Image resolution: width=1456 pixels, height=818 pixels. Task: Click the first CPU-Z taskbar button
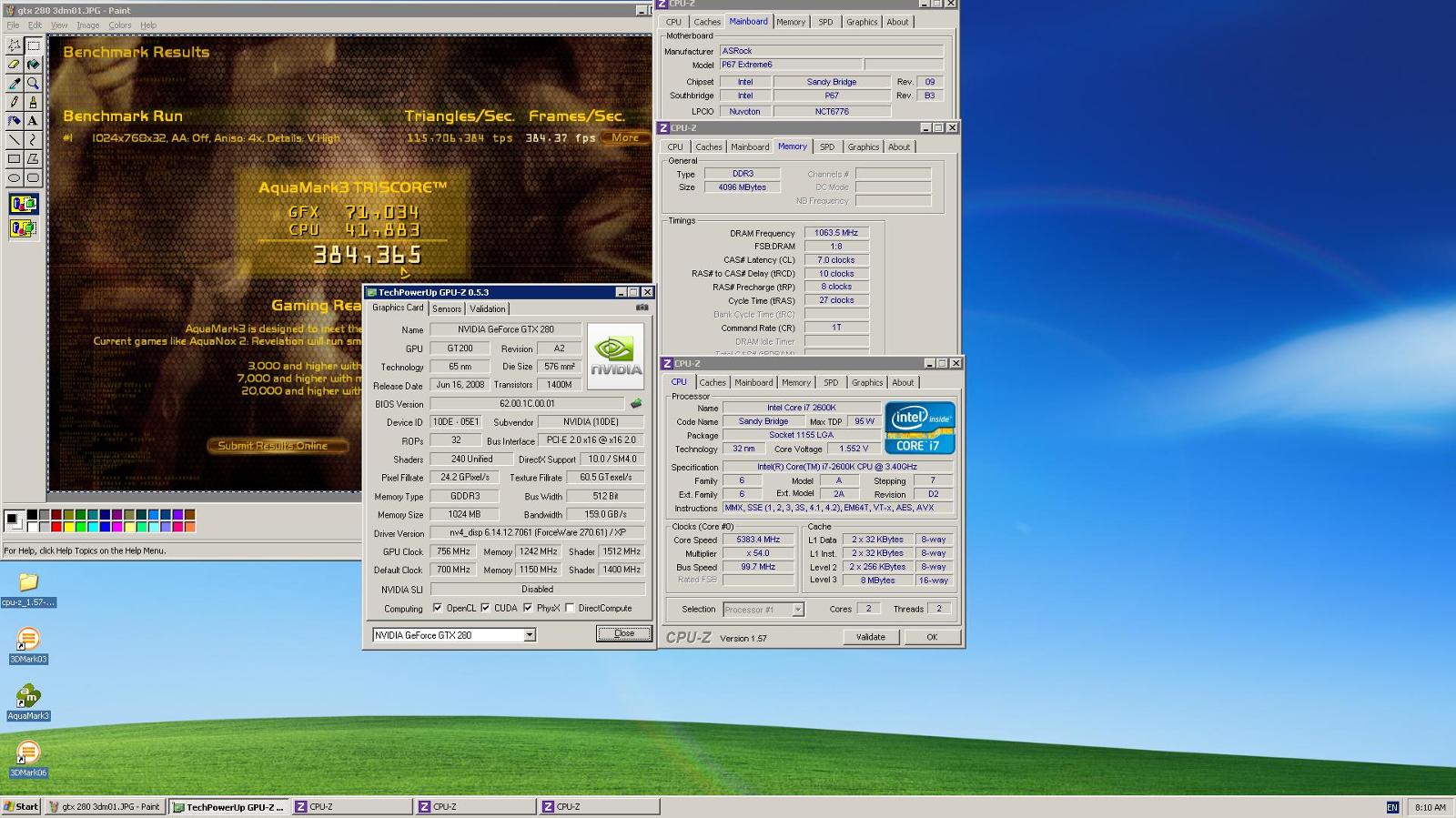tap(353, 807)
